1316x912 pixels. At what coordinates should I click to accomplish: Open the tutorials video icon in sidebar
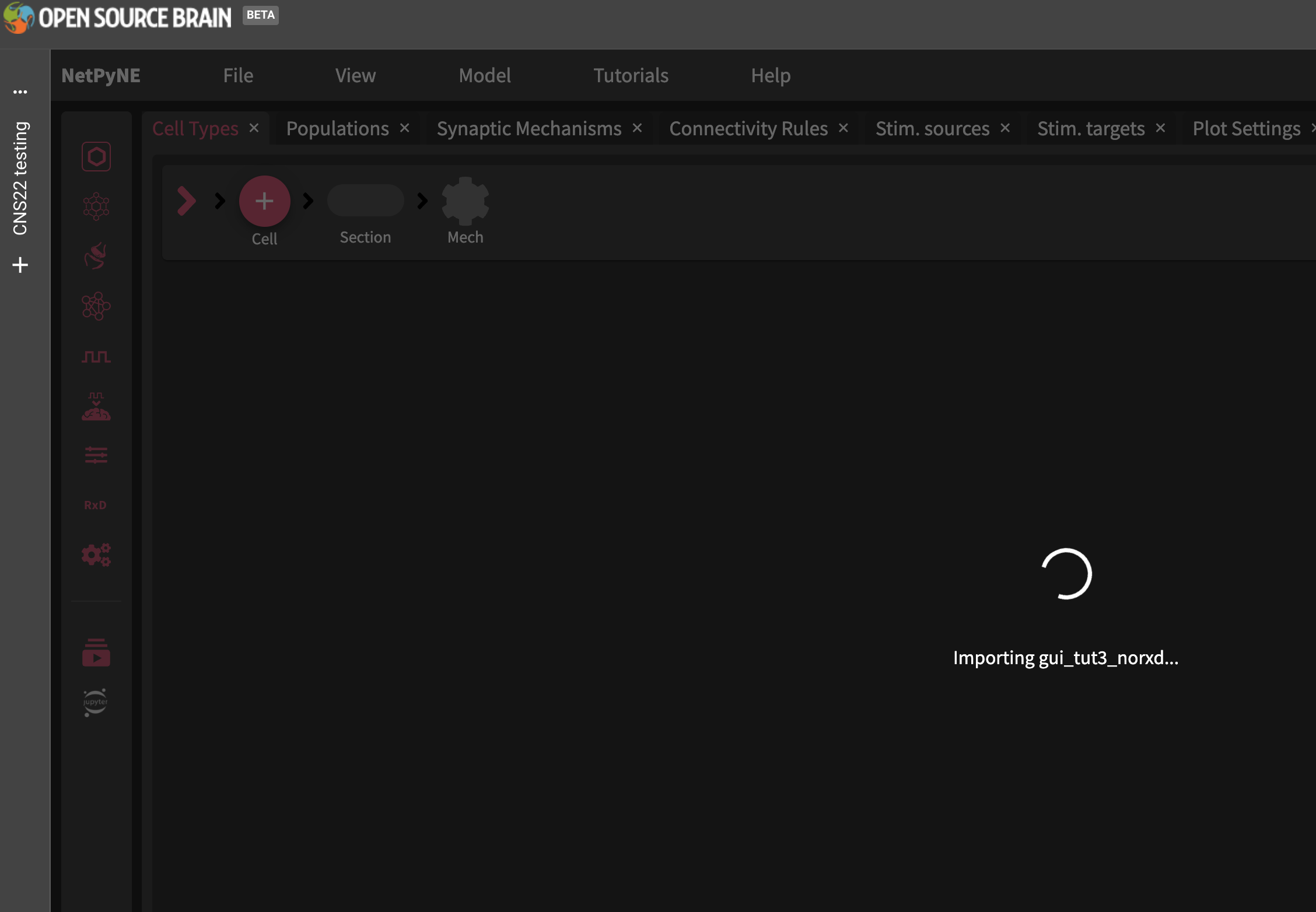(x=96, y=653)
